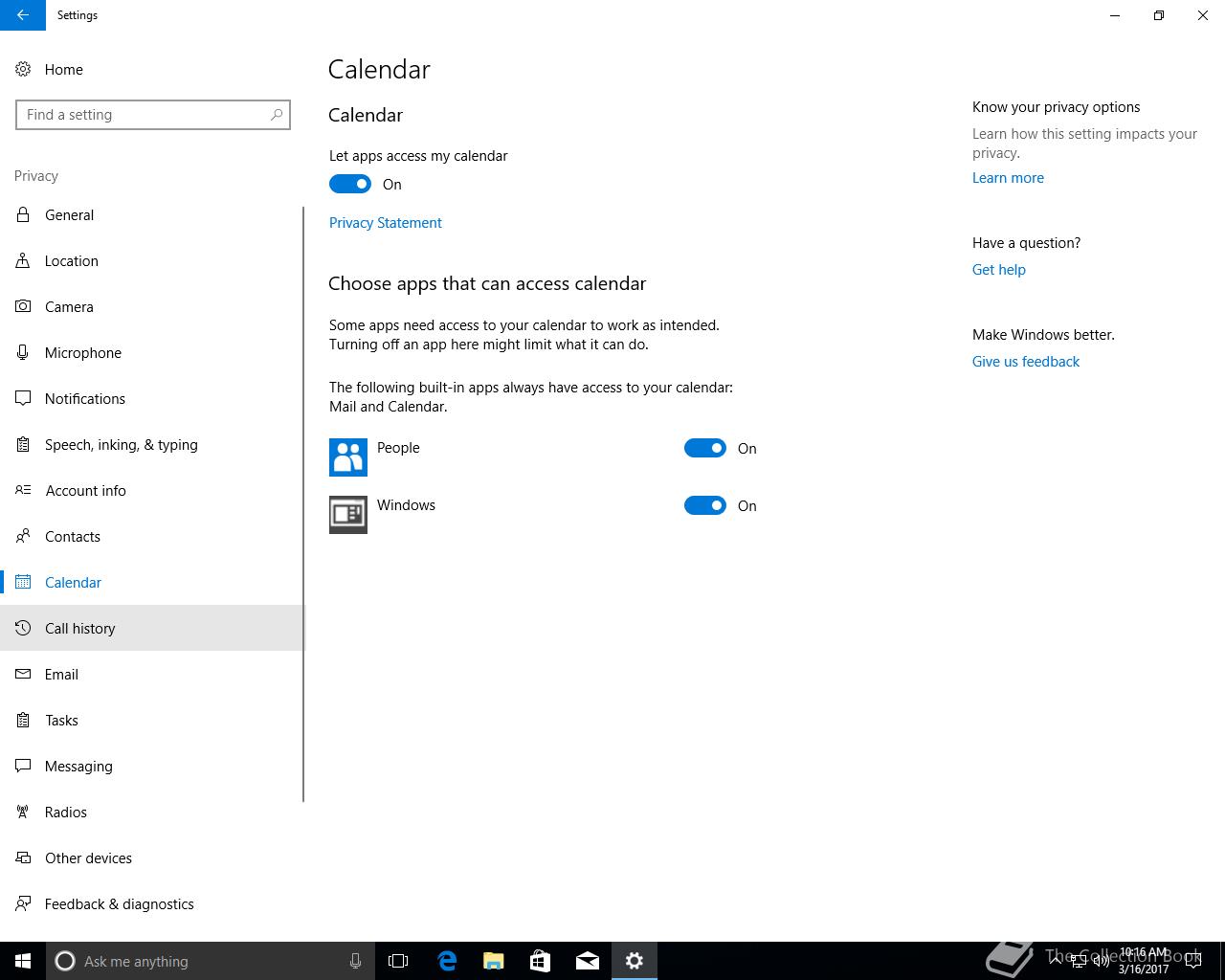
Task: Select Email in the privacy sidebar
Action: coord(151,674)
